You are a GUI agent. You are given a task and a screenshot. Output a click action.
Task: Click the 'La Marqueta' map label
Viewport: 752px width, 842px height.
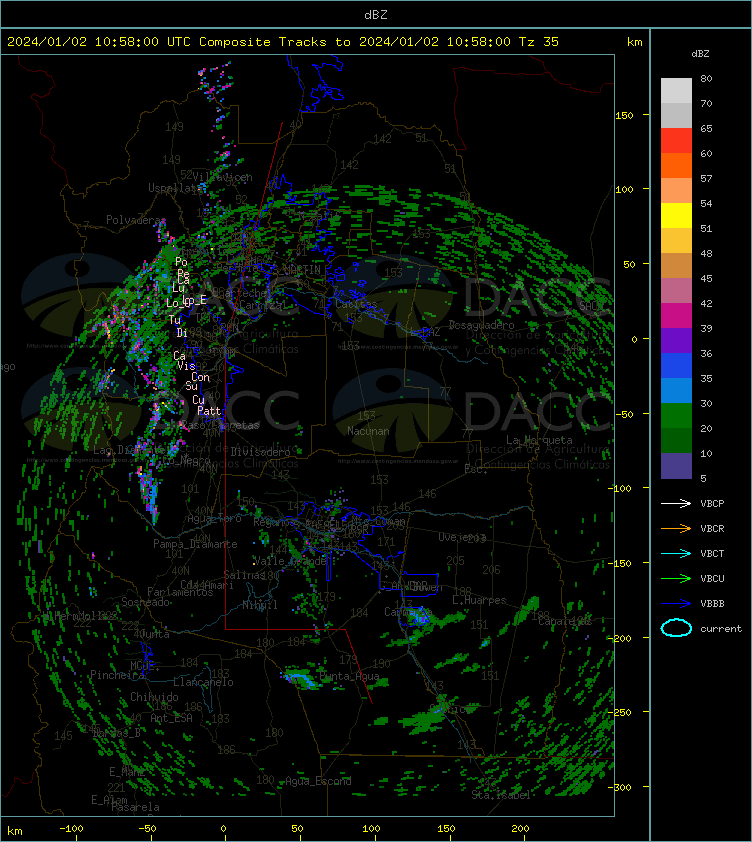coord(539,440)
